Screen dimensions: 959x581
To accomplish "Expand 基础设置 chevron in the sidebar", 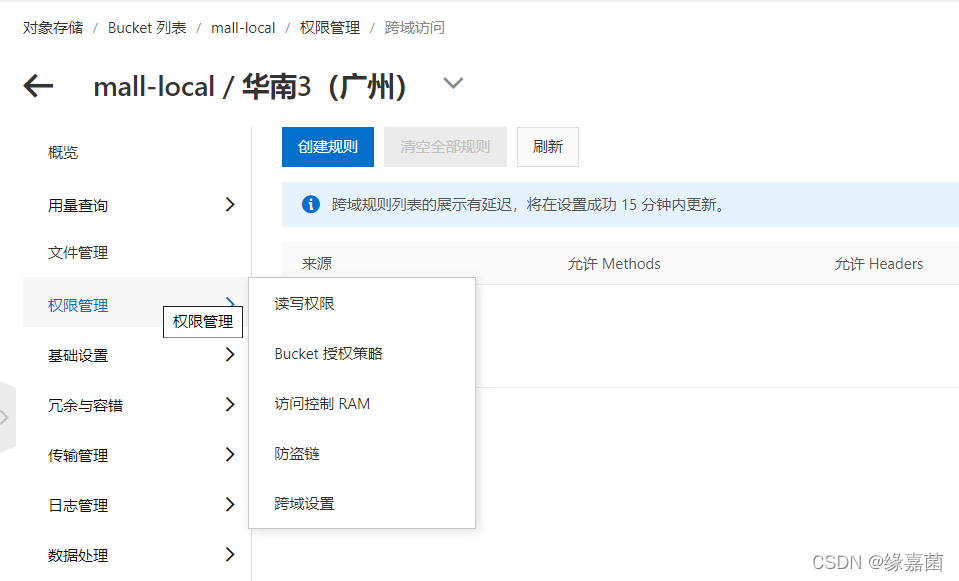I will click(x=230, y=355).
